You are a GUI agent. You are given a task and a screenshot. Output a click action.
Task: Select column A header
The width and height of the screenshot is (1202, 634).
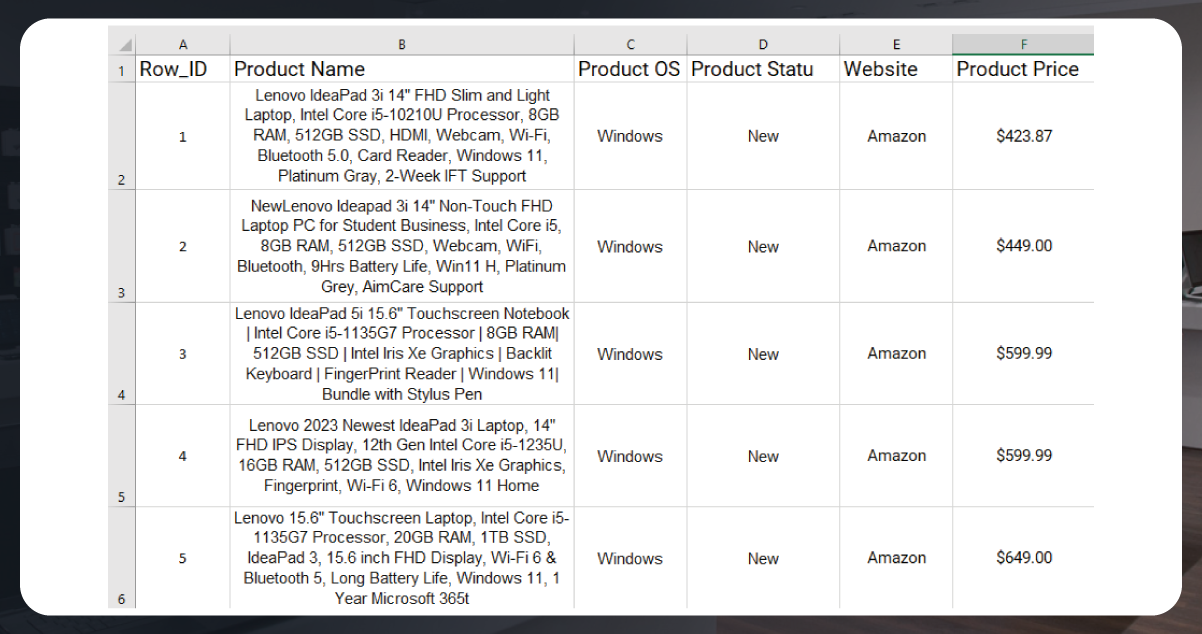tap(183, 45)
